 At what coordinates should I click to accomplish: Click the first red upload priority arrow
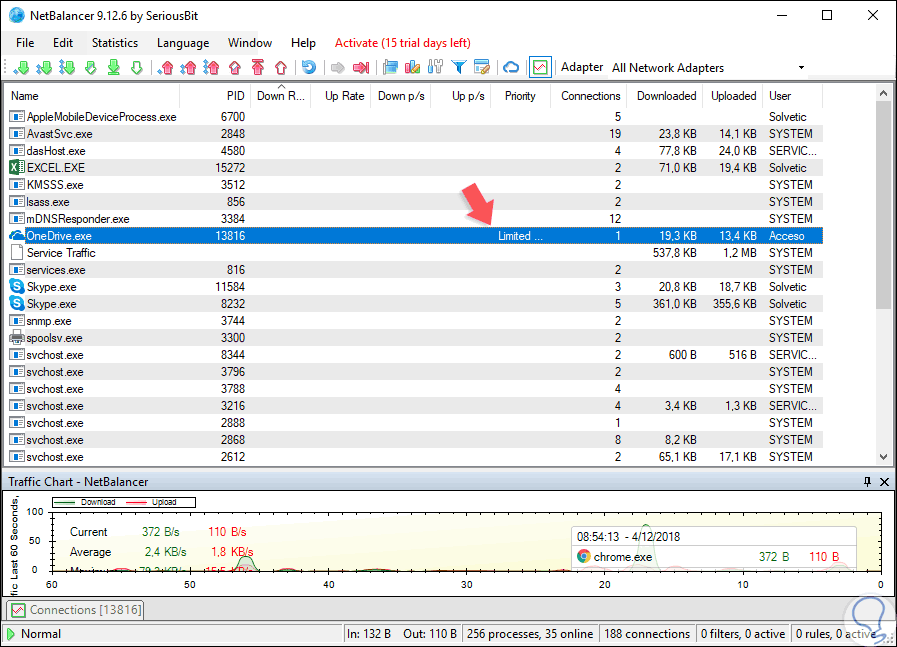(167, 68)
